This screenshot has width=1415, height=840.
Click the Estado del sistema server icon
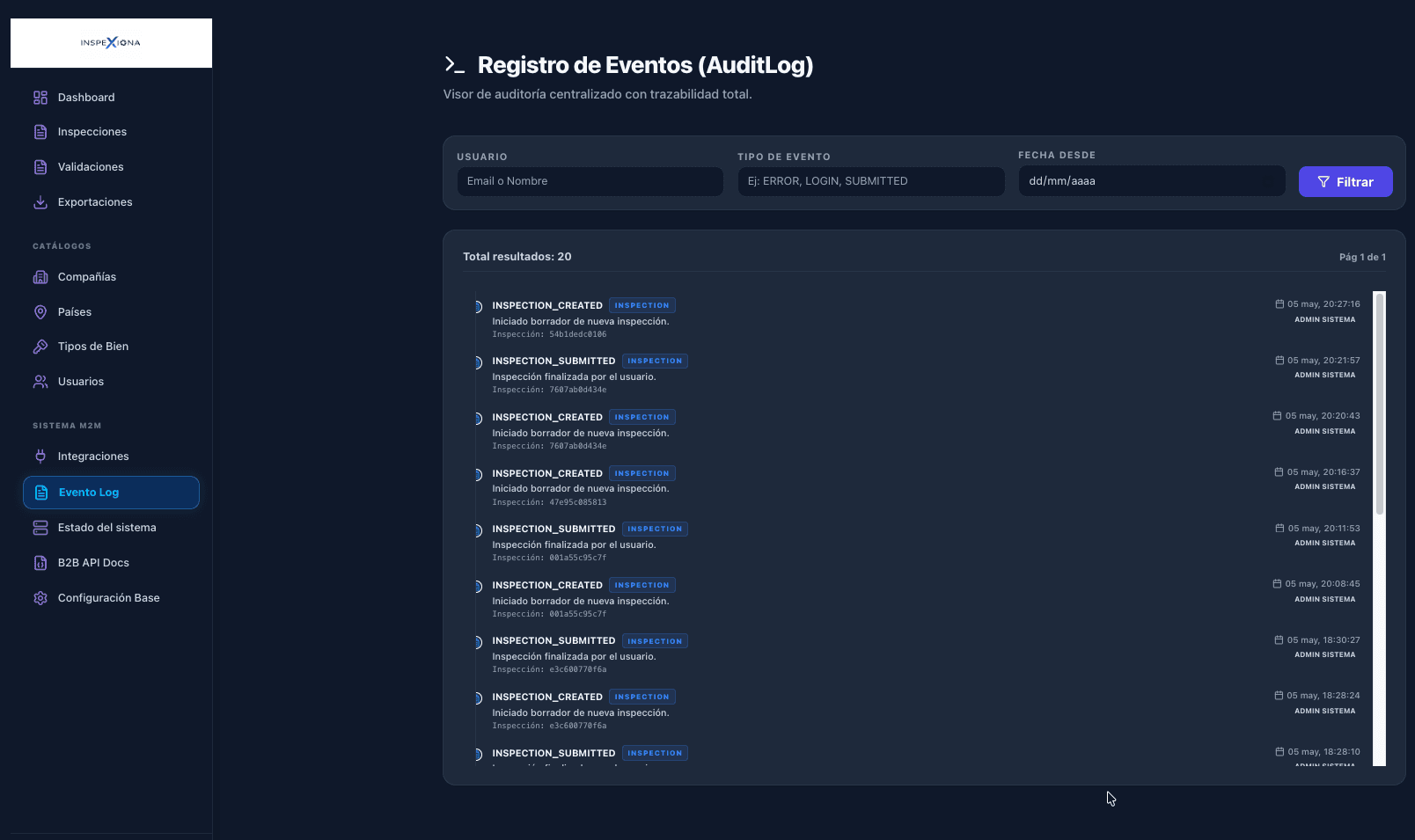pyautogui.click(x=40, y=528)
